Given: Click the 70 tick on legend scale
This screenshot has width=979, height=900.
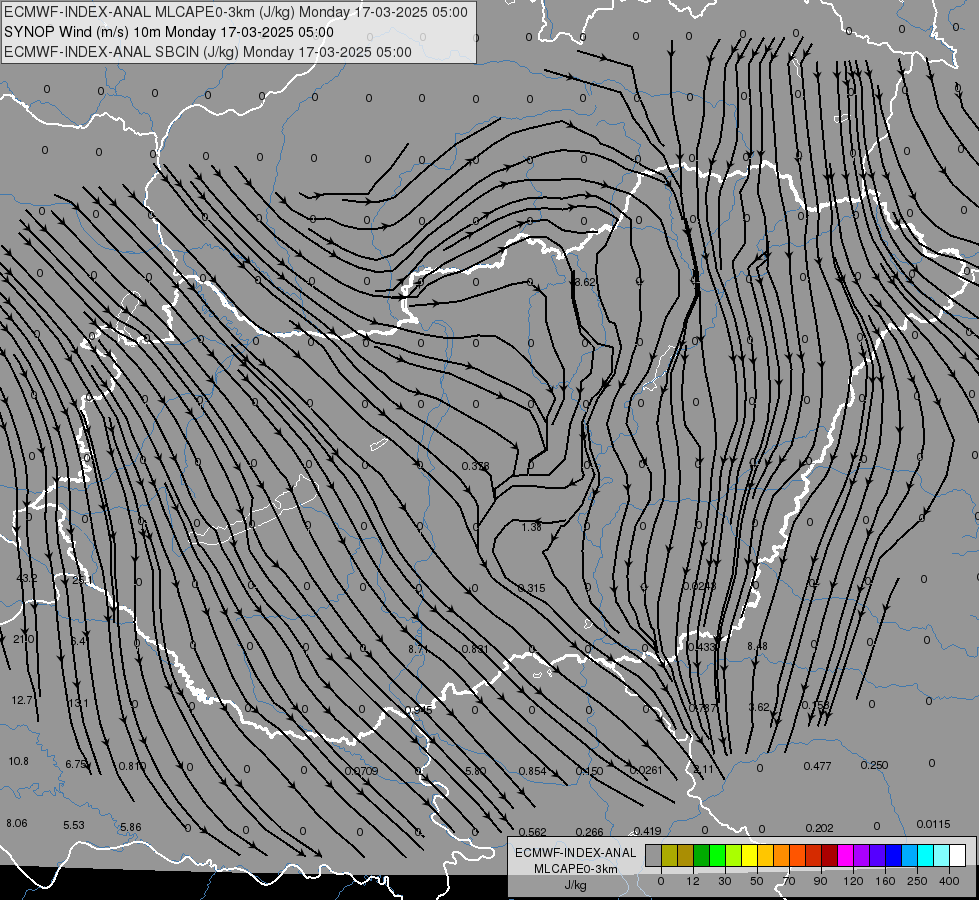Looking at the screenshot, I should (x=789, y=881).
